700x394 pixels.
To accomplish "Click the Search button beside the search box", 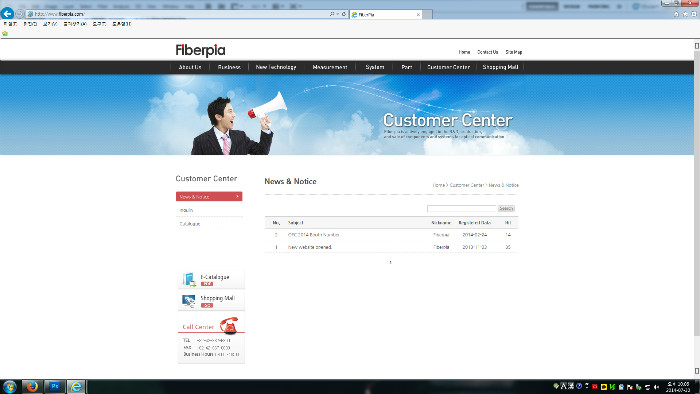I will point(506,208).
